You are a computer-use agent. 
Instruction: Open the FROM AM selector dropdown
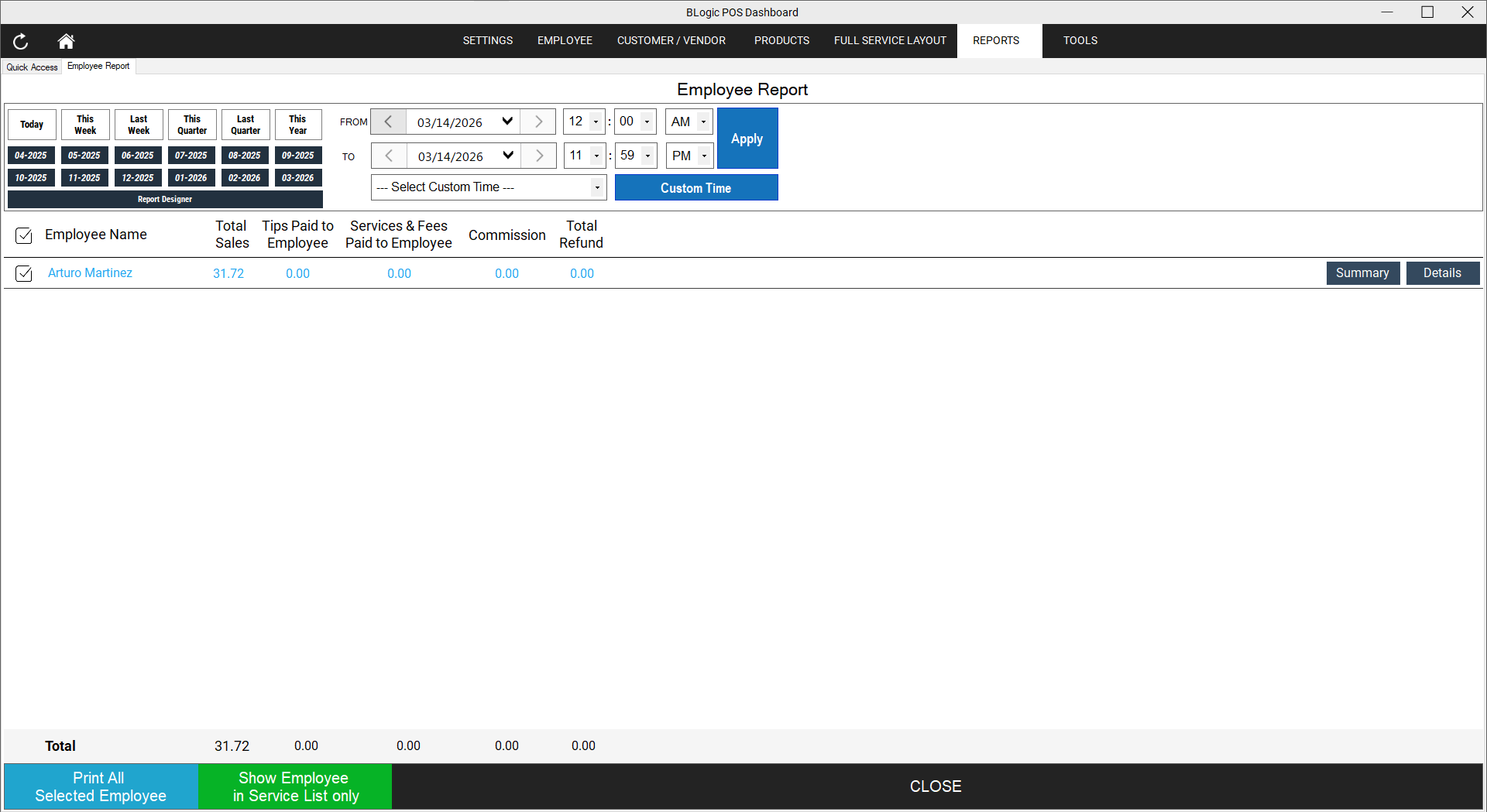(703, 122)
